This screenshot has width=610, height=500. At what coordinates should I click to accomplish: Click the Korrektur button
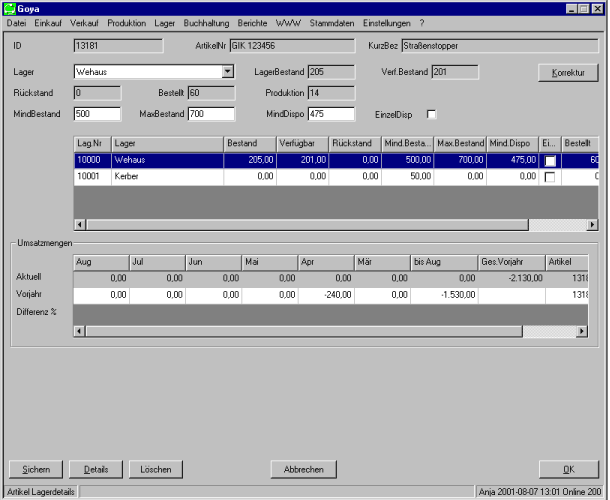tap(568, 73)
